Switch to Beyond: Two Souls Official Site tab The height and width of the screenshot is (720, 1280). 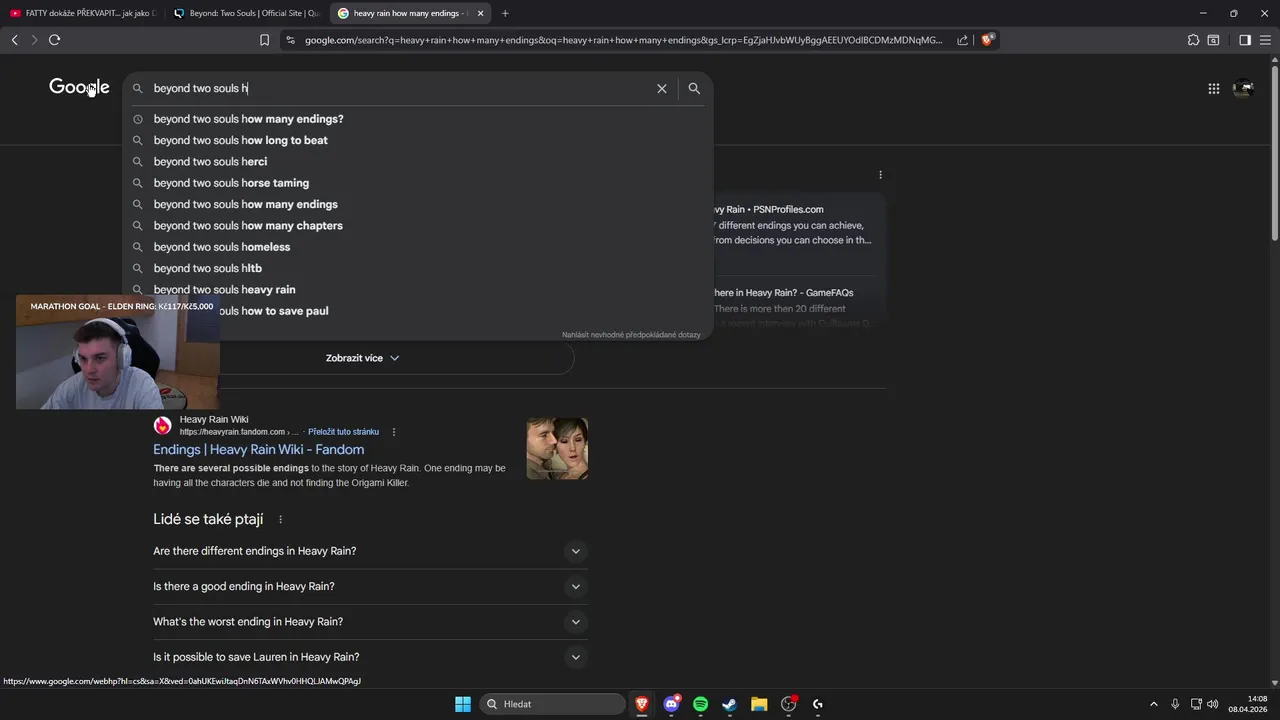(246, 13)
